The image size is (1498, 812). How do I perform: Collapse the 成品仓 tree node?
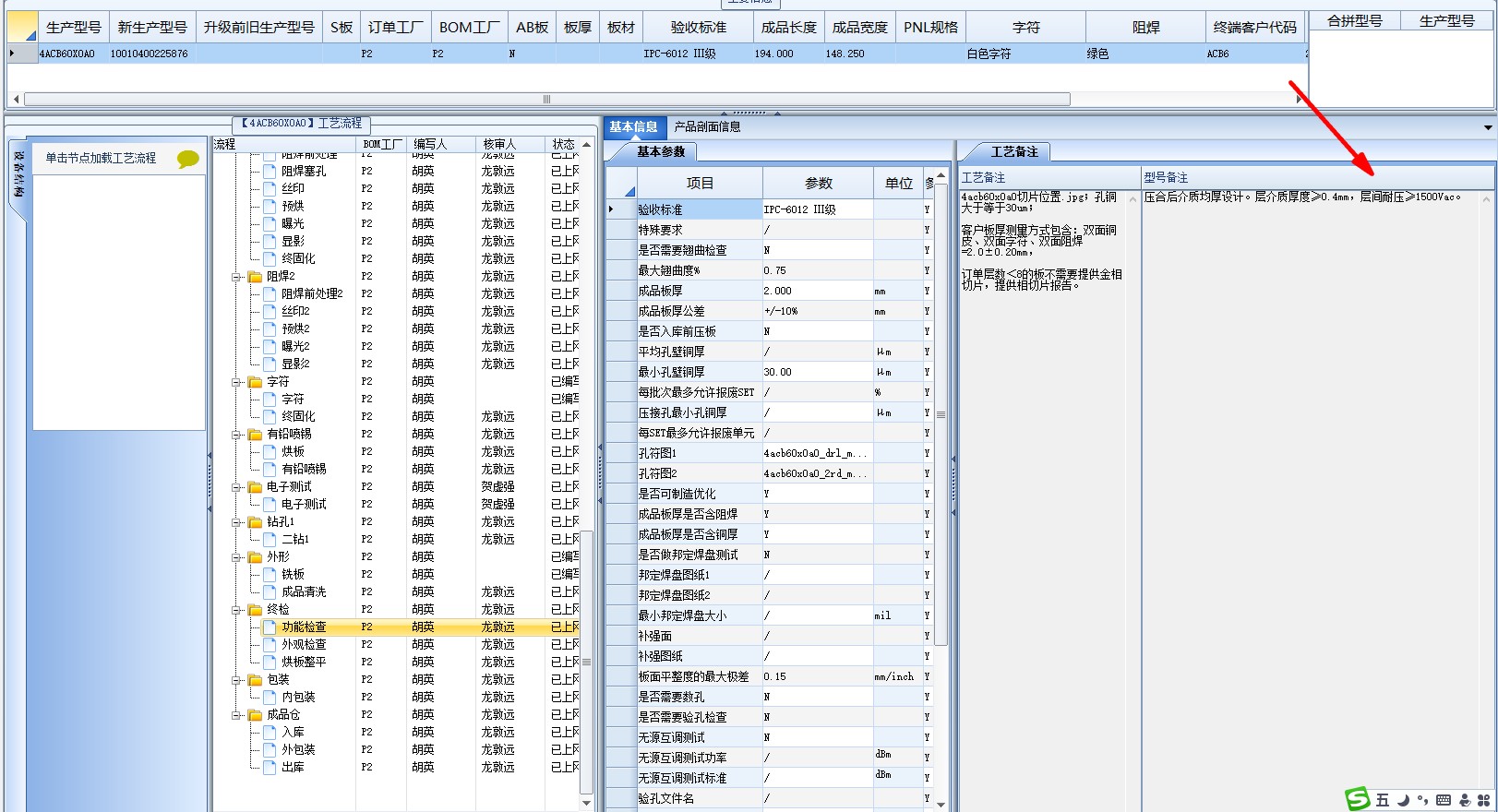(x=236, y=714)
